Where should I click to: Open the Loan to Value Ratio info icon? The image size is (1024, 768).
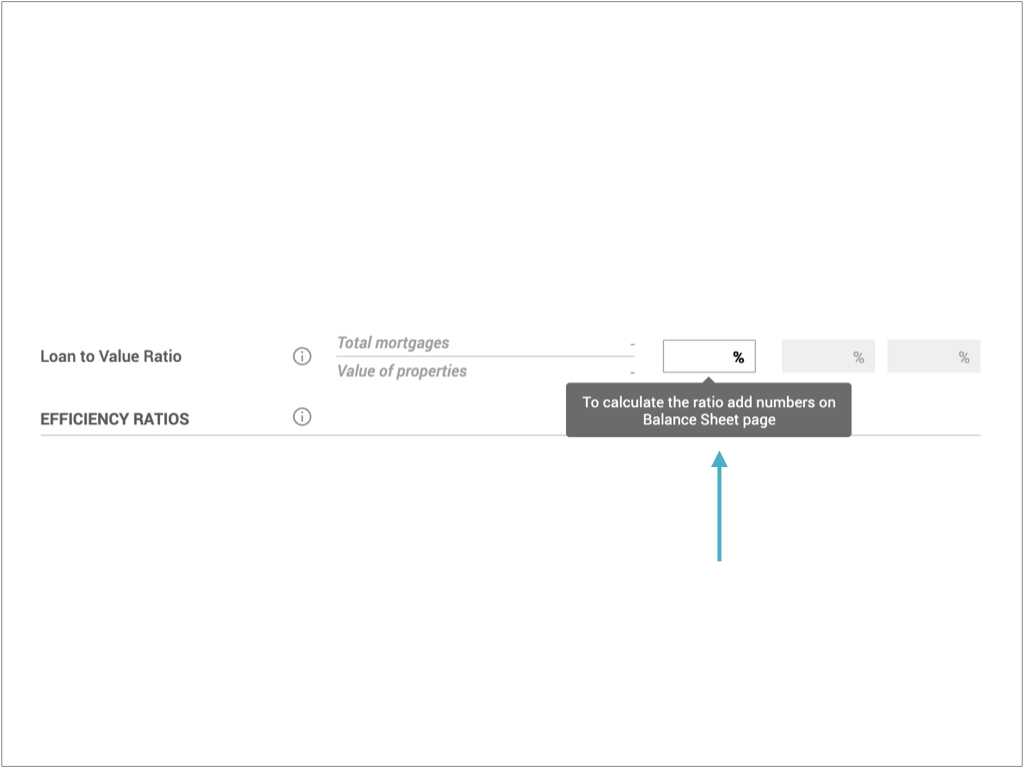pyautogui.click(x=302, y=356)
